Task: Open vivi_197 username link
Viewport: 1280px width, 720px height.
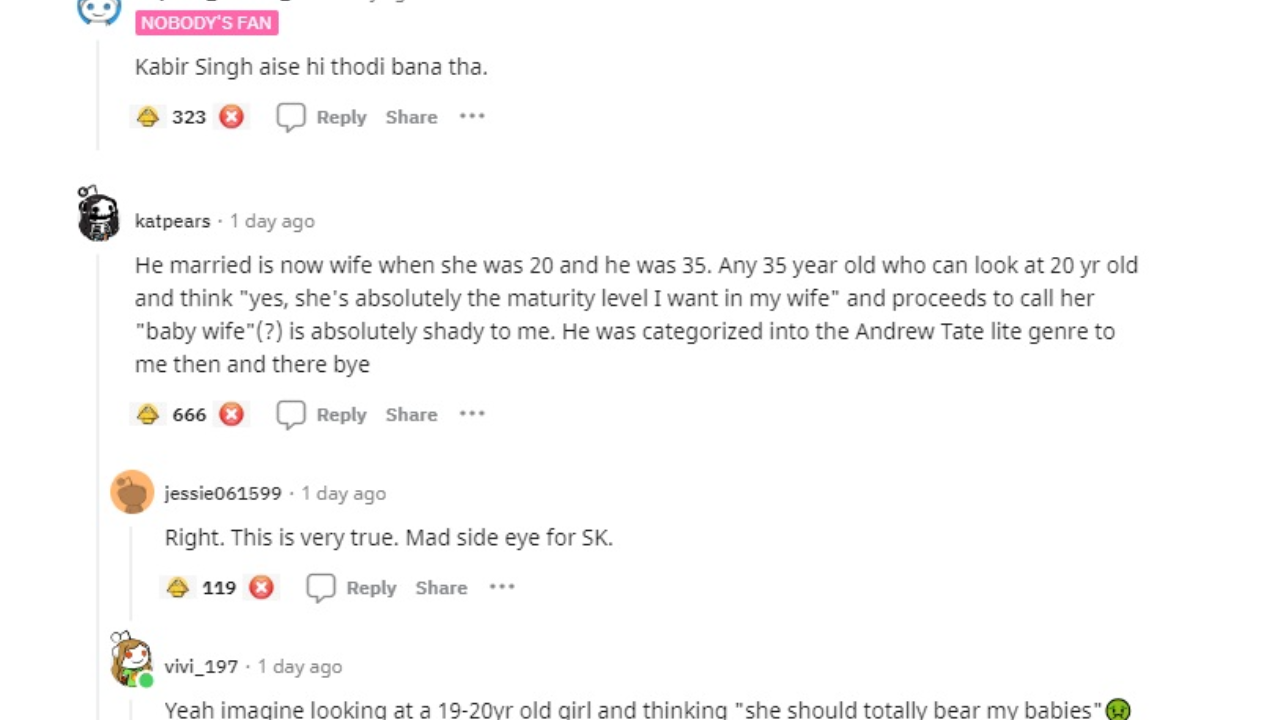Action: pos(201,666)
